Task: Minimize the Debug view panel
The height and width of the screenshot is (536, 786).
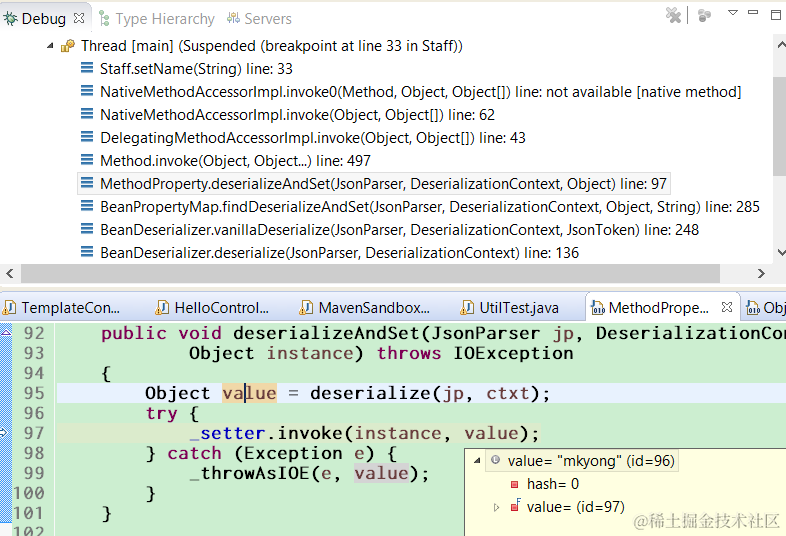Action: coord(753,12)
